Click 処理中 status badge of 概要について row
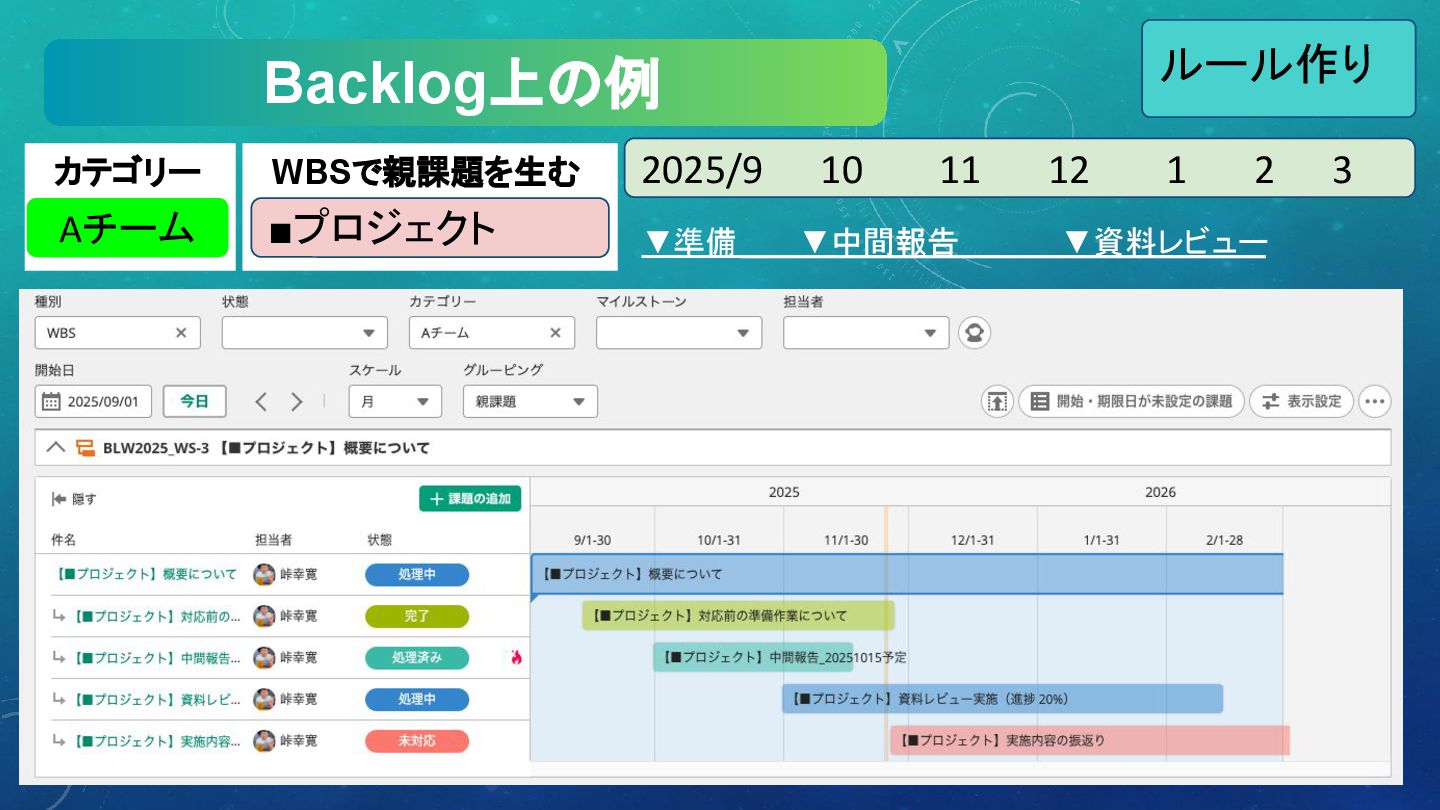 click(x=417, y=575)
